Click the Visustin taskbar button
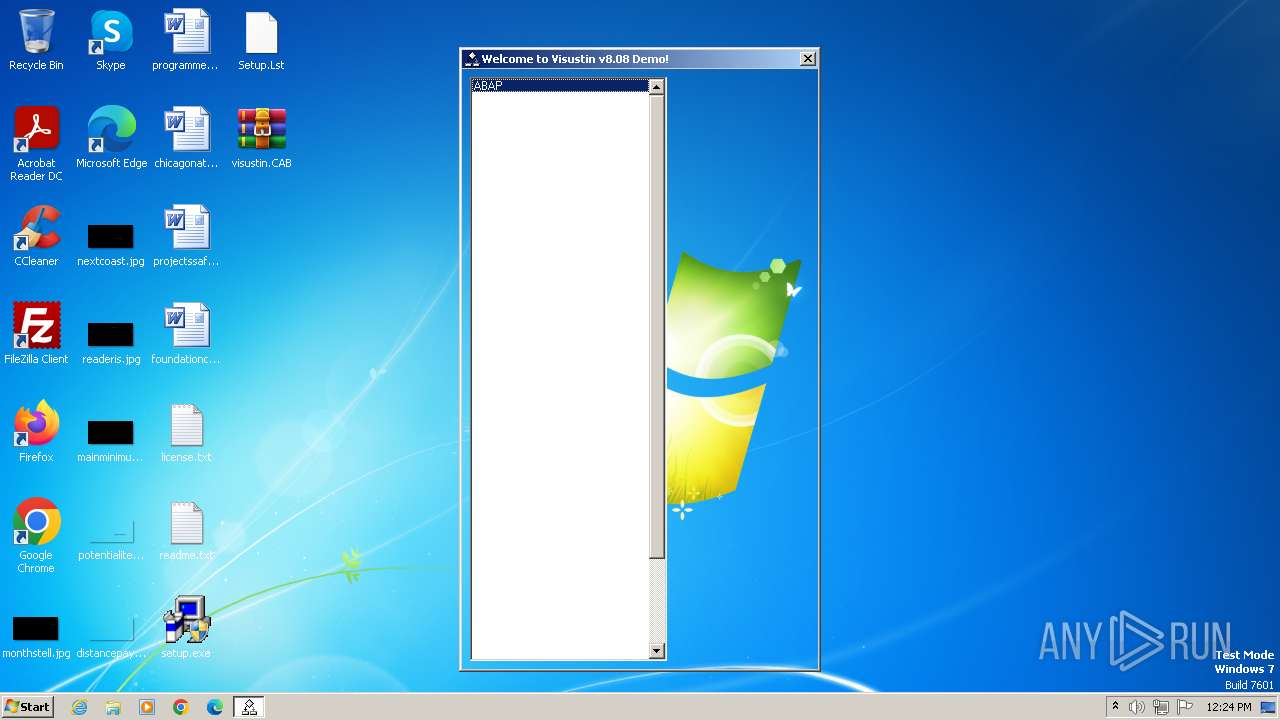Screen dimensions: 1280x720 click(249, 707)
